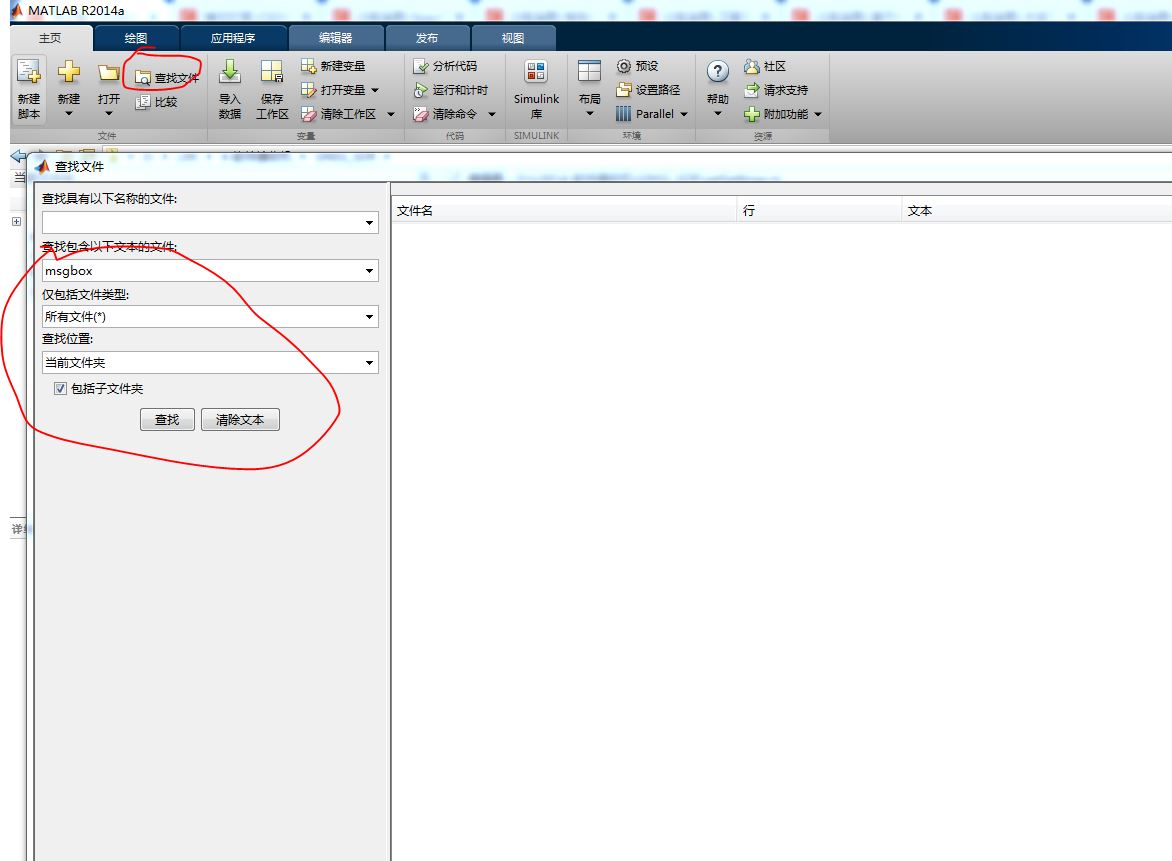This screenshot has height=861, width=1172.
Task: Click Clear Workspace (清除工作区)
Action: tap(339, 114)
